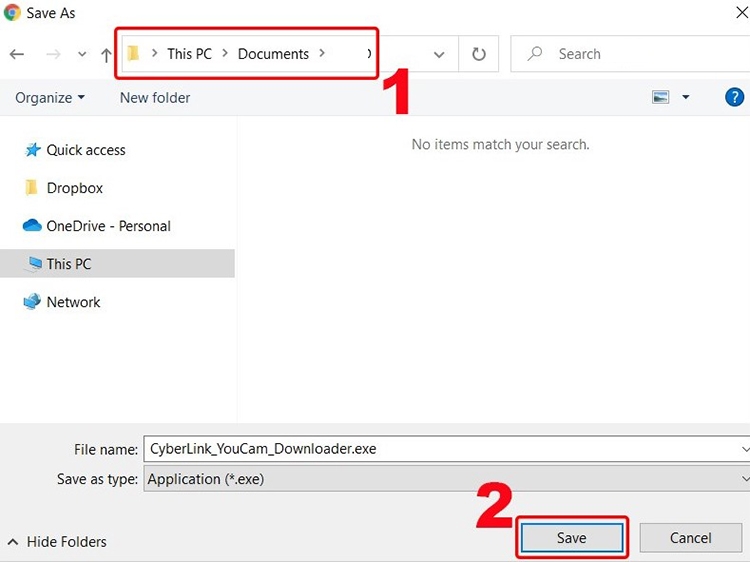Open the address bar history dropdown
This screenshot has height=562, width=750.
coord(439,55)
